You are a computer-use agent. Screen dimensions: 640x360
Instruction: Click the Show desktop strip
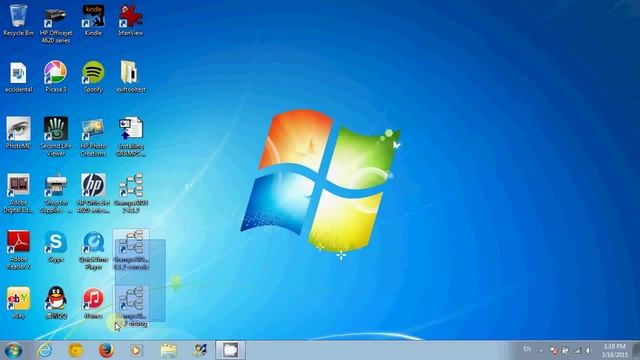[x=636, y=350]
